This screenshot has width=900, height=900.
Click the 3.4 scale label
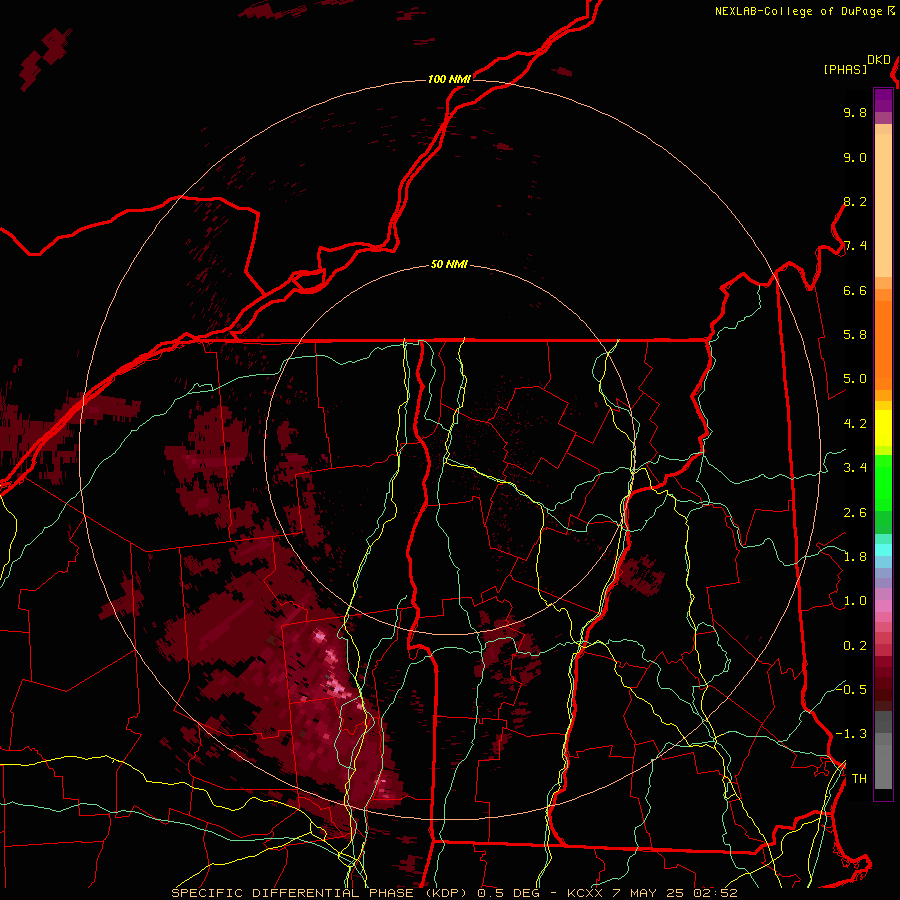coord(855,468)
